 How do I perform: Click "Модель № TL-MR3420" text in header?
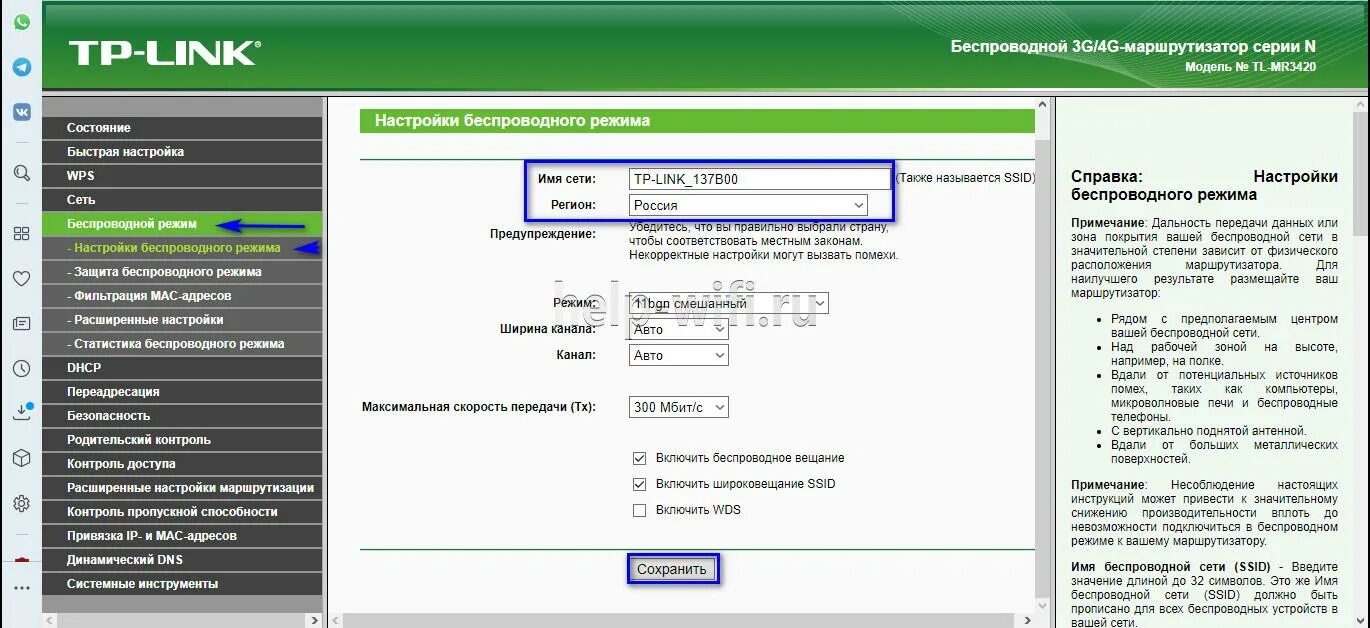pyautogui.click(x=1250, y=67)
